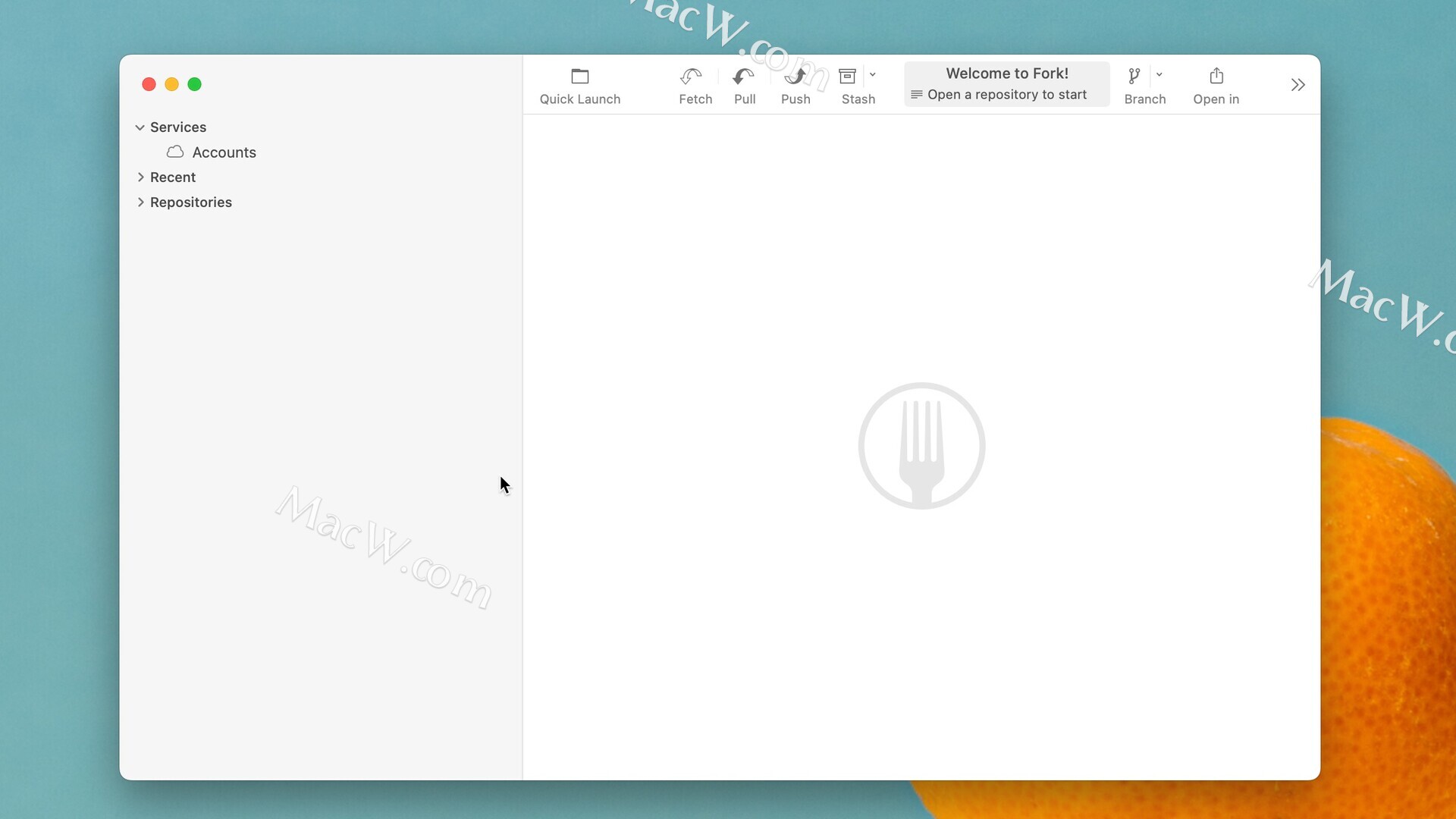Show more toolbar items via double chevron
Image resolution: width=1456 pixels, height=819 pixels.
tap(1298, 85)
